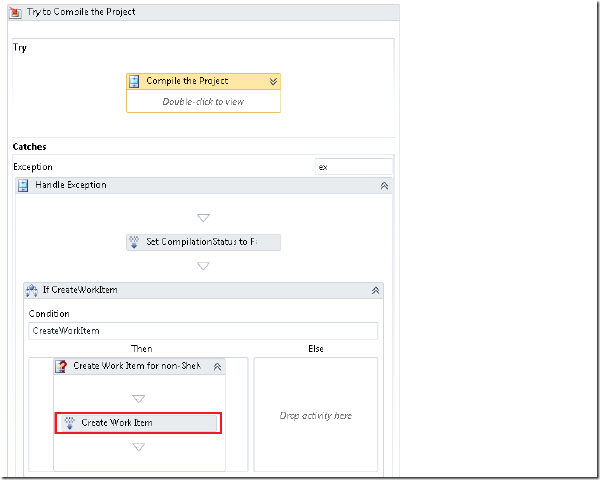Image resolution: width=600 pixels, height=480 pixels.
Task: Click the Try to Compile the Project title
Action: 81,12
